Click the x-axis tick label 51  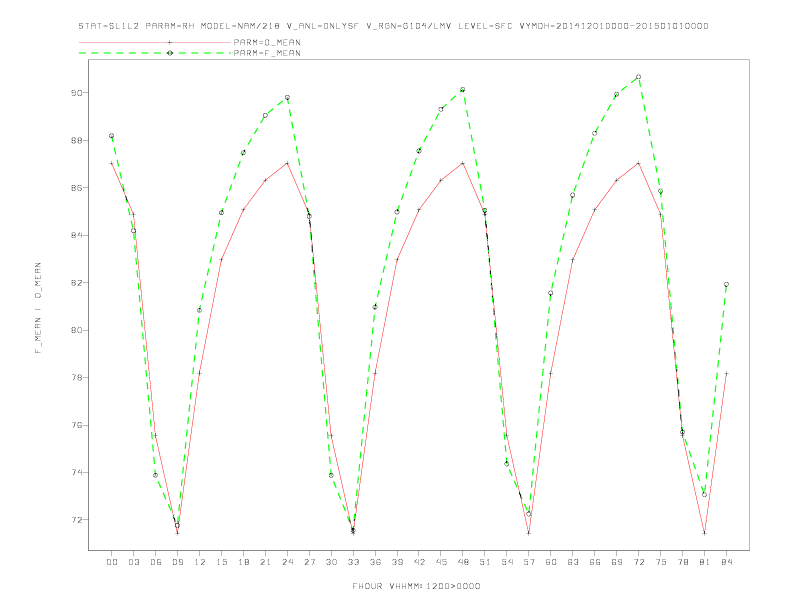pos(485,562)
